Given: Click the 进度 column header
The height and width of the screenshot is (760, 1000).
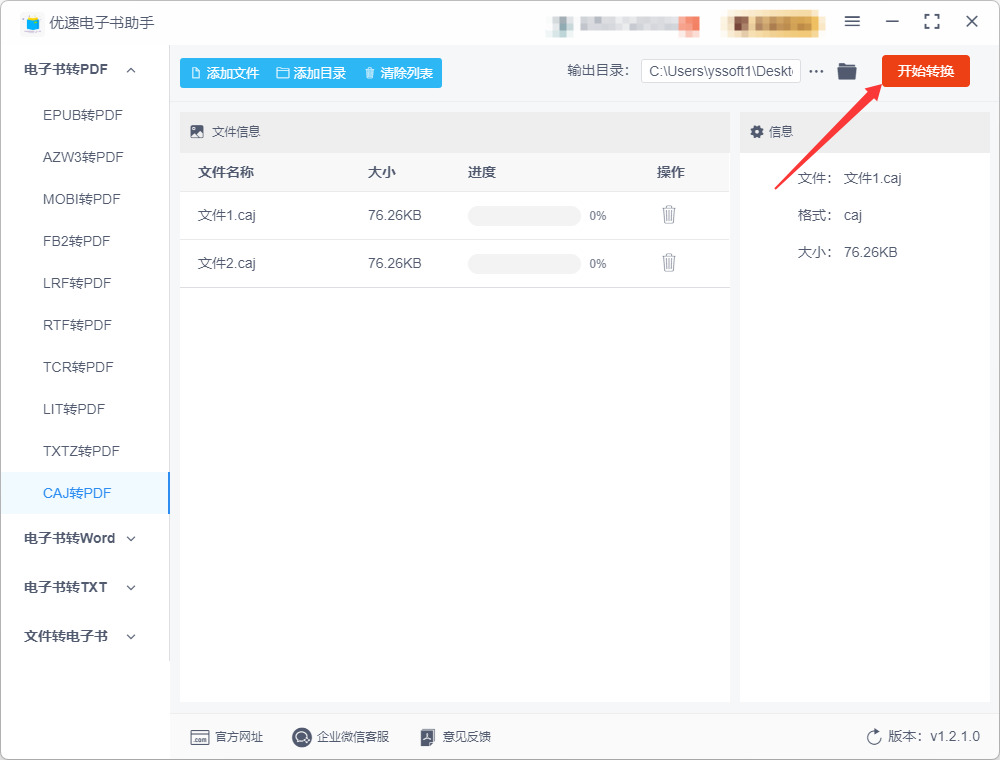Looking at the screenshot, I should point(482,172).
